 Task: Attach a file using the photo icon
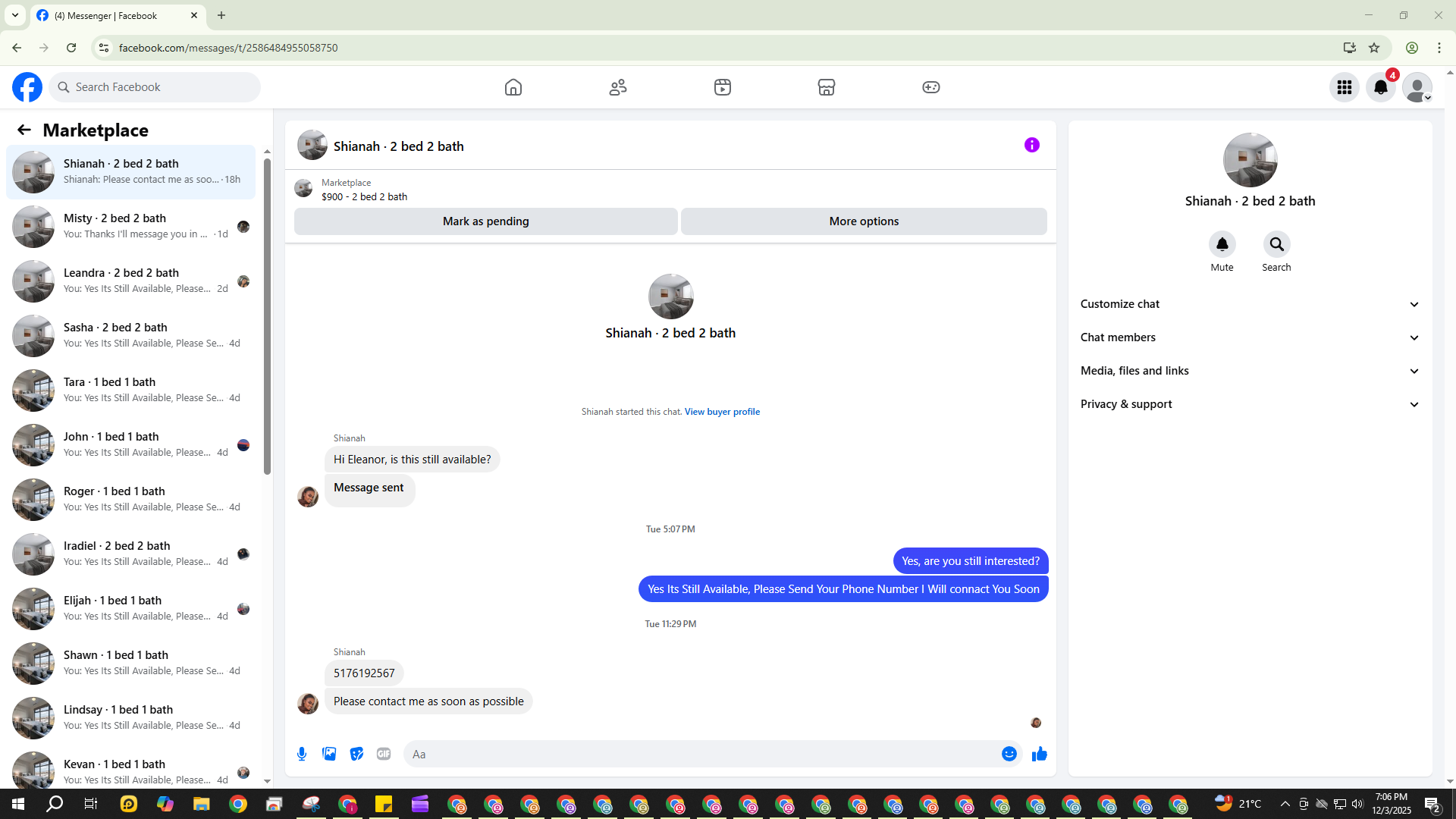pos(329,754)
